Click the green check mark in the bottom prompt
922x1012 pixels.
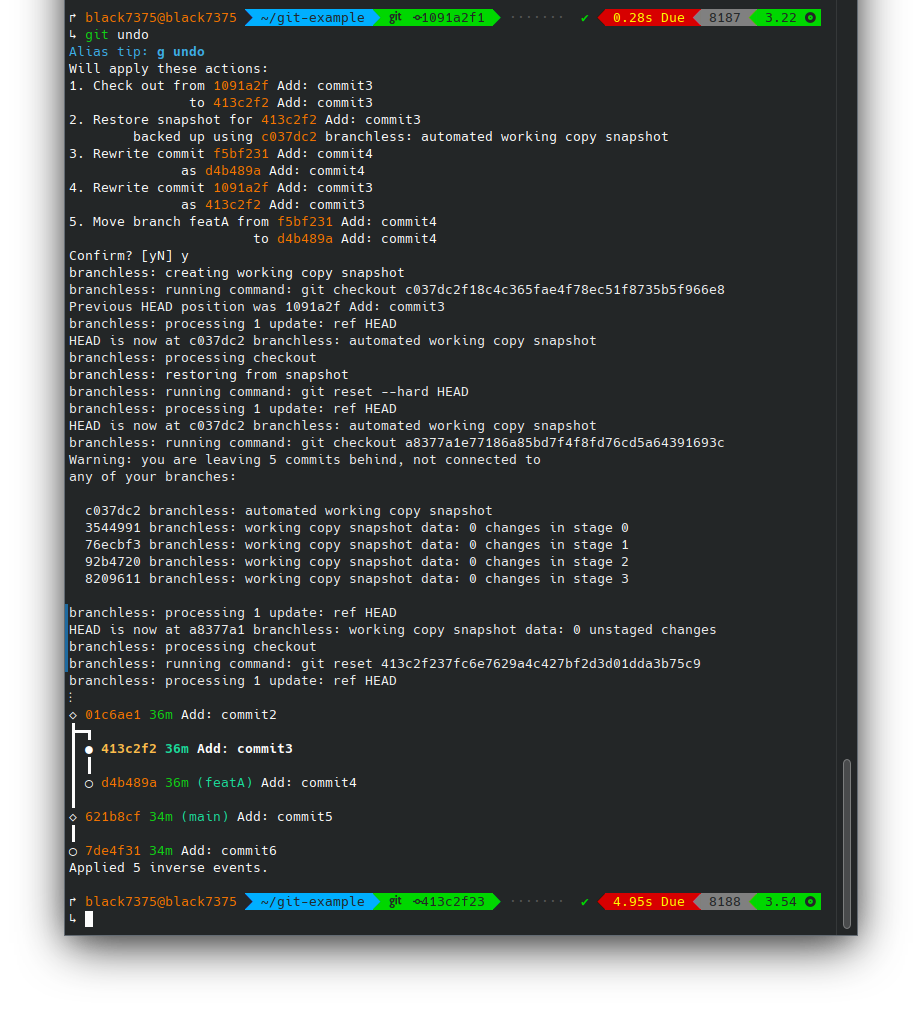tap(585, 902)
